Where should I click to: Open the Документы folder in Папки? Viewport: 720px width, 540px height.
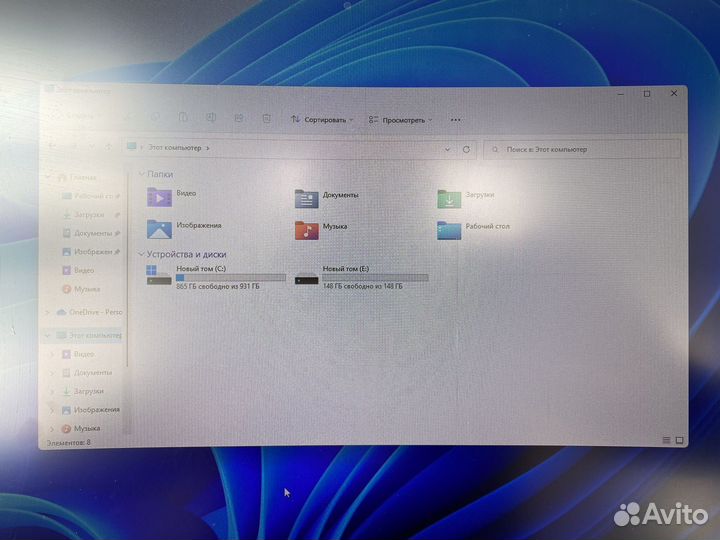coord(306,198)
